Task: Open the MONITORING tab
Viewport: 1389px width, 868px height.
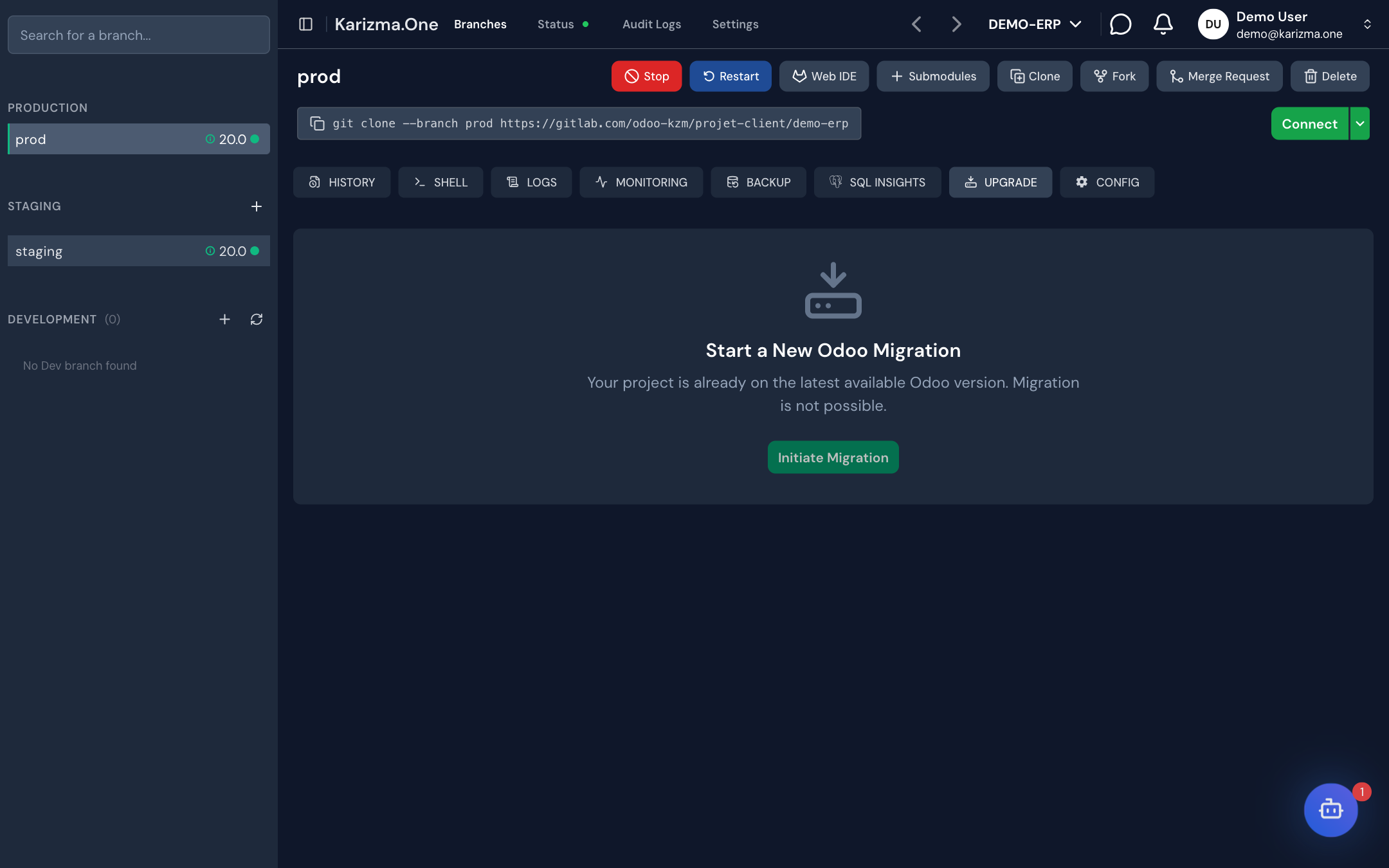Action: pos(641,183)
